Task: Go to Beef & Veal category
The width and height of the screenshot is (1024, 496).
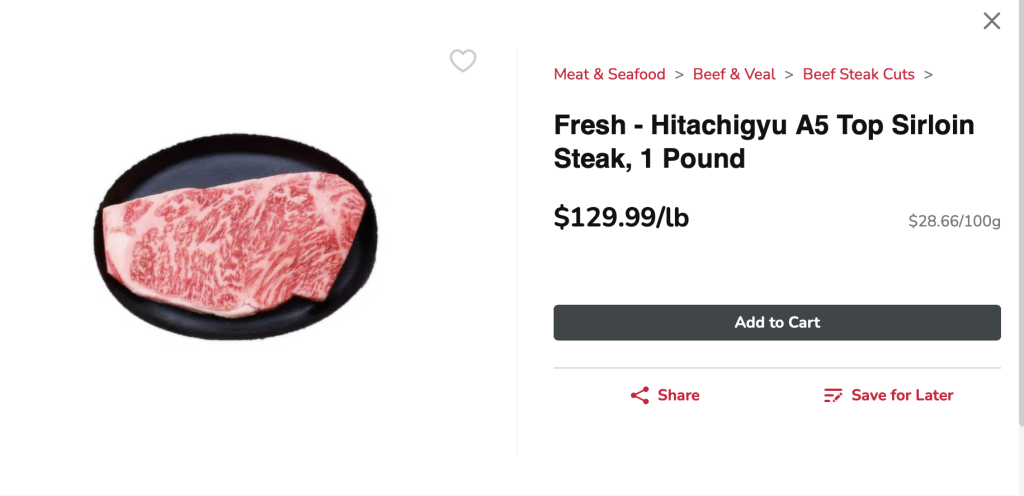Action: point(734,74)
